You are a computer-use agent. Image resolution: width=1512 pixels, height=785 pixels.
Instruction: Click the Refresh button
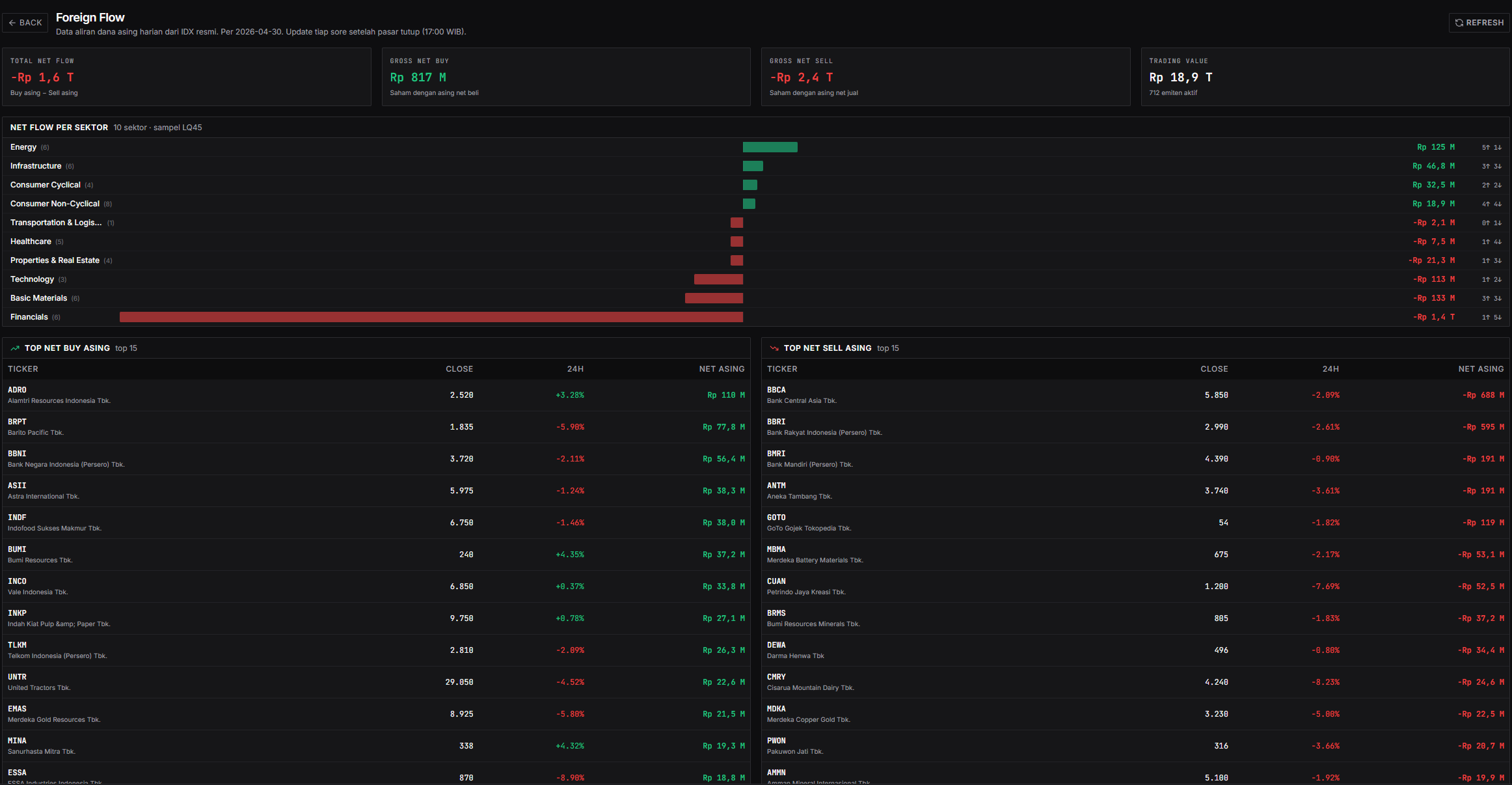coord(1479,23)
